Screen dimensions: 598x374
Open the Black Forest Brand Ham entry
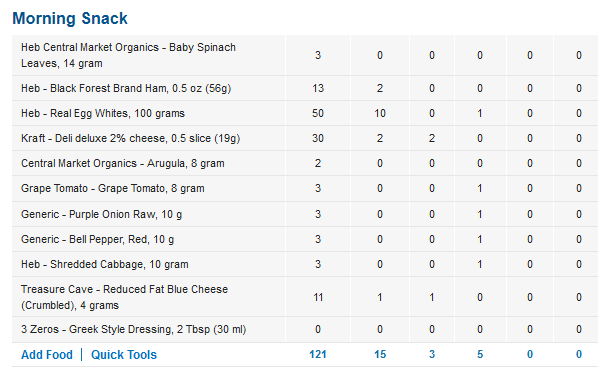click(126, 88)
